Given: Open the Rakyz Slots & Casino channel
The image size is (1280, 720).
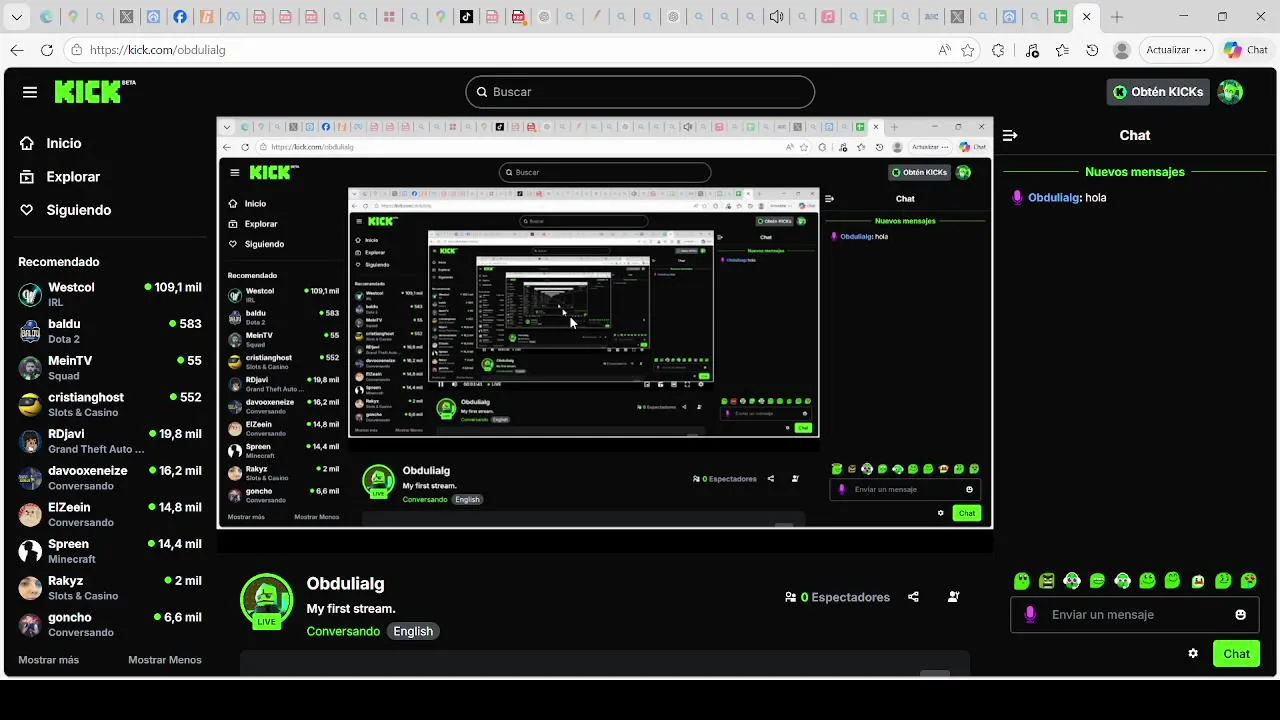Looking at the screenshot, I should pos(110,588).
